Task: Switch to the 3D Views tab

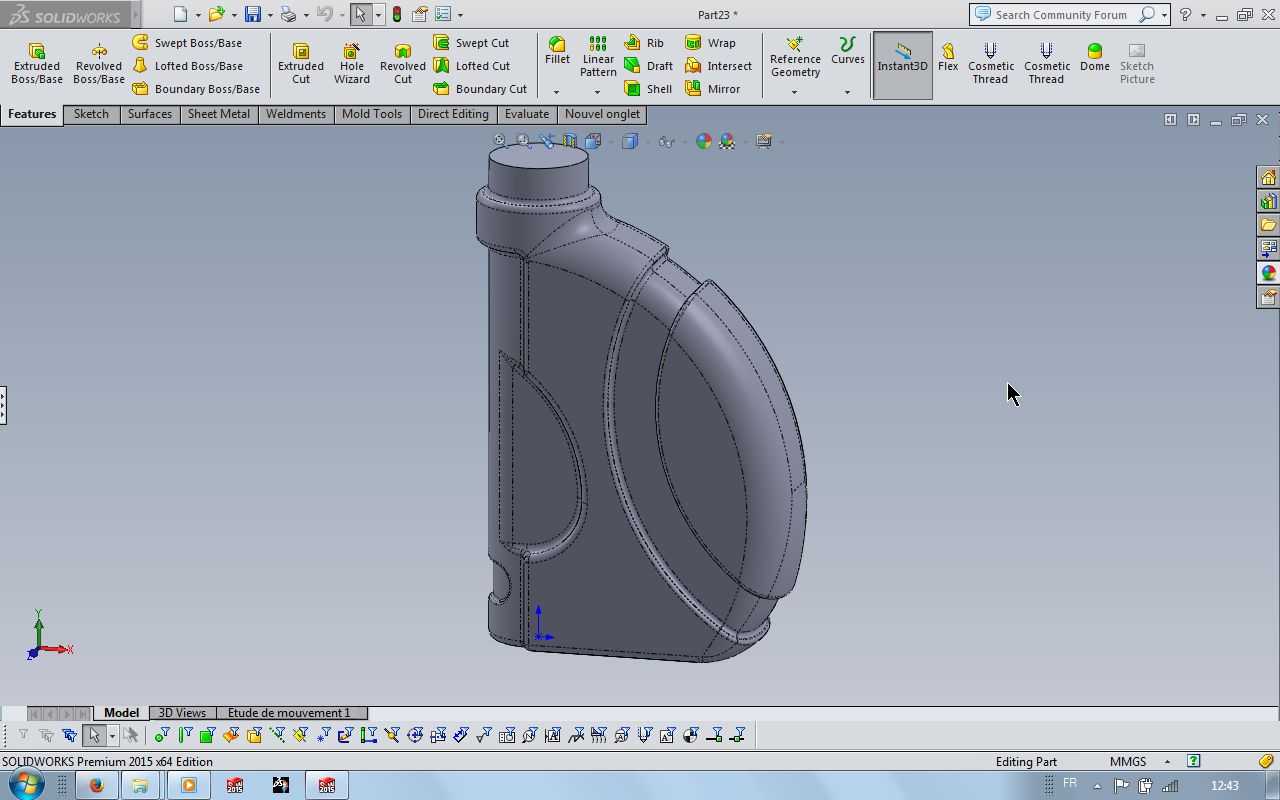Action: (182, 713)
